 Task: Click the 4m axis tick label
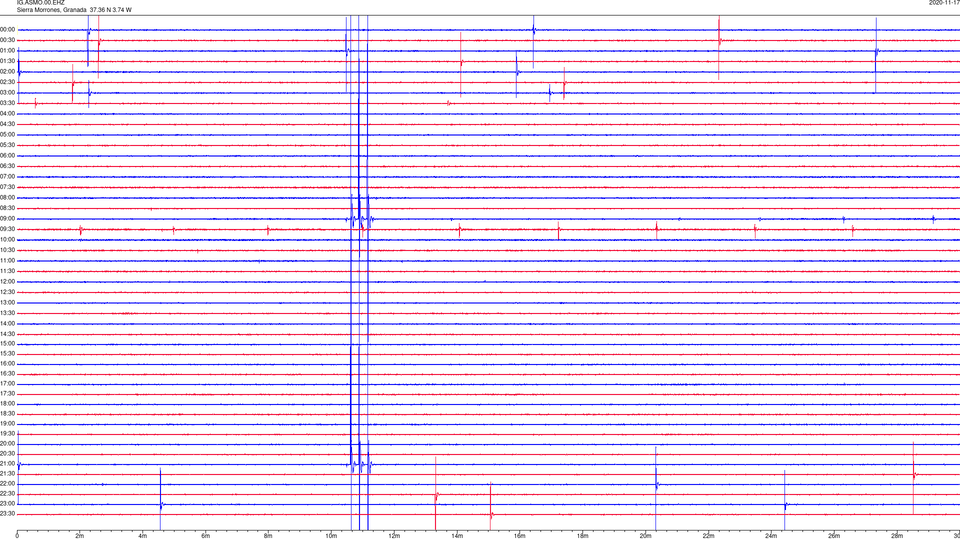click(x=143, y=536)
